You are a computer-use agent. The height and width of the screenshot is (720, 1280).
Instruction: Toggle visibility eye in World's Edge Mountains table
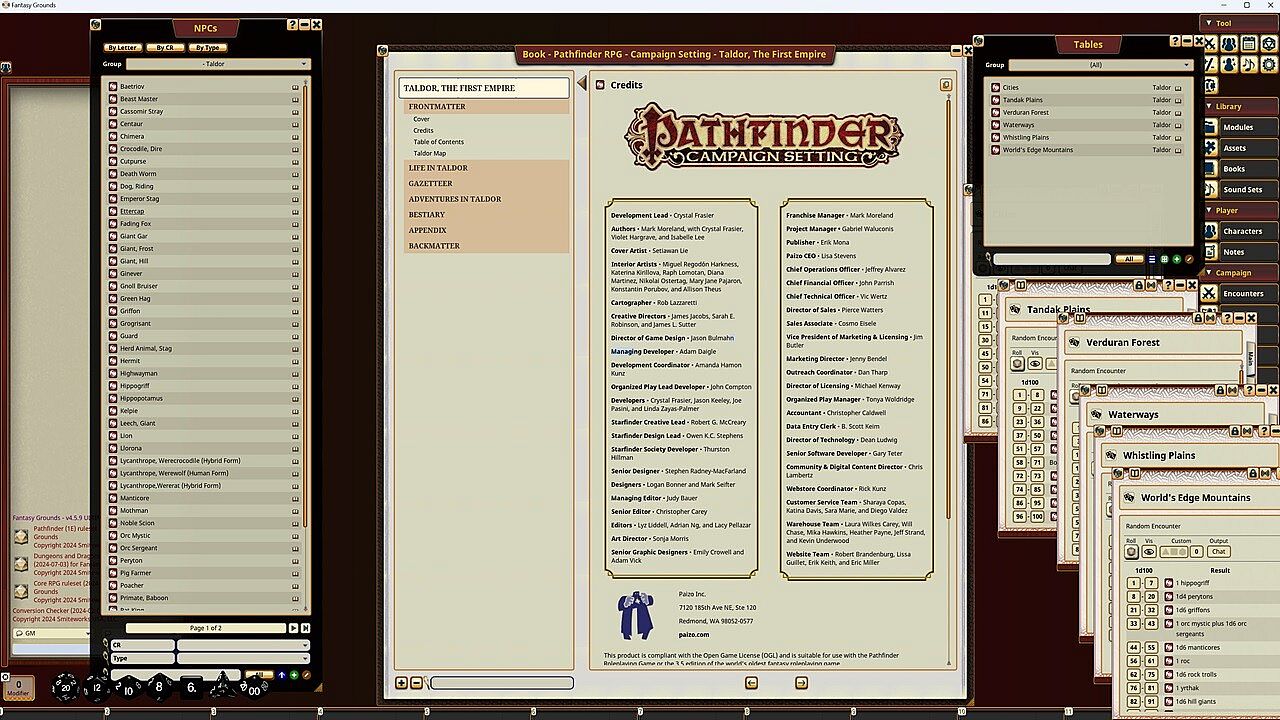pyautogui.click(x=1149, y=552)
